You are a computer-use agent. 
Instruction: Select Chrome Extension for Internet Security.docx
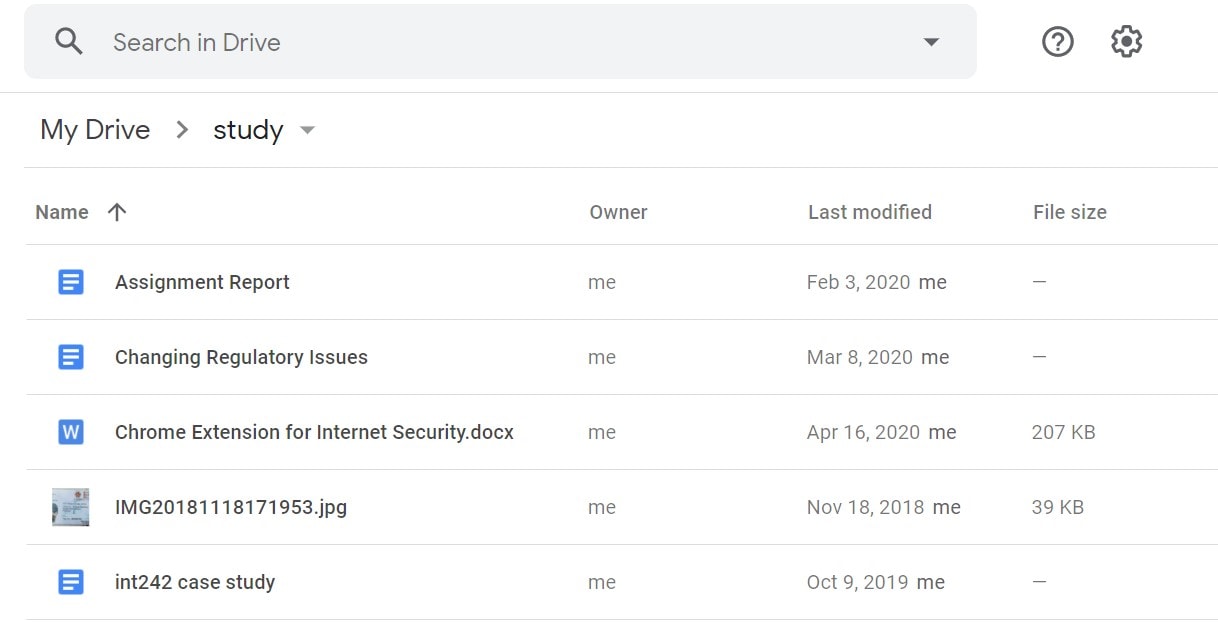pos(314,432)
